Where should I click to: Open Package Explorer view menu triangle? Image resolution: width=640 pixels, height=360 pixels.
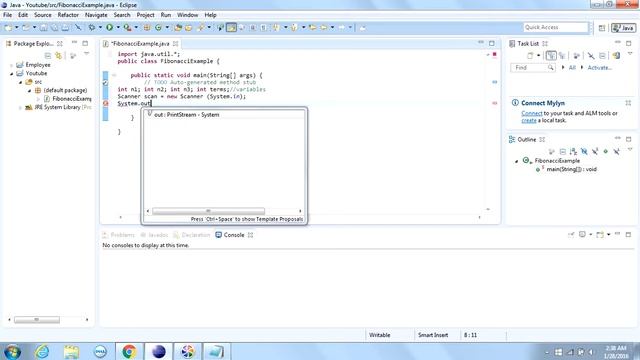[x=86, y=54]
